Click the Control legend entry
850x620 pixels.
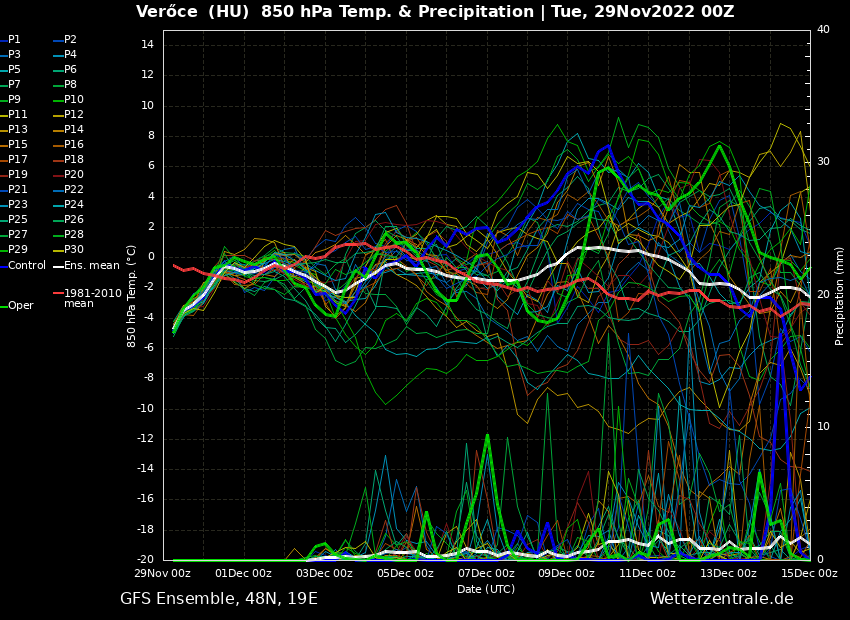tap(27, 265)
